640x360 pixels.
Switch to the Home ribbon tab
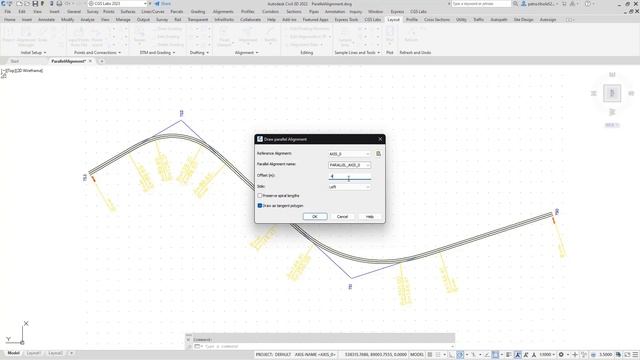click(9, 20)
